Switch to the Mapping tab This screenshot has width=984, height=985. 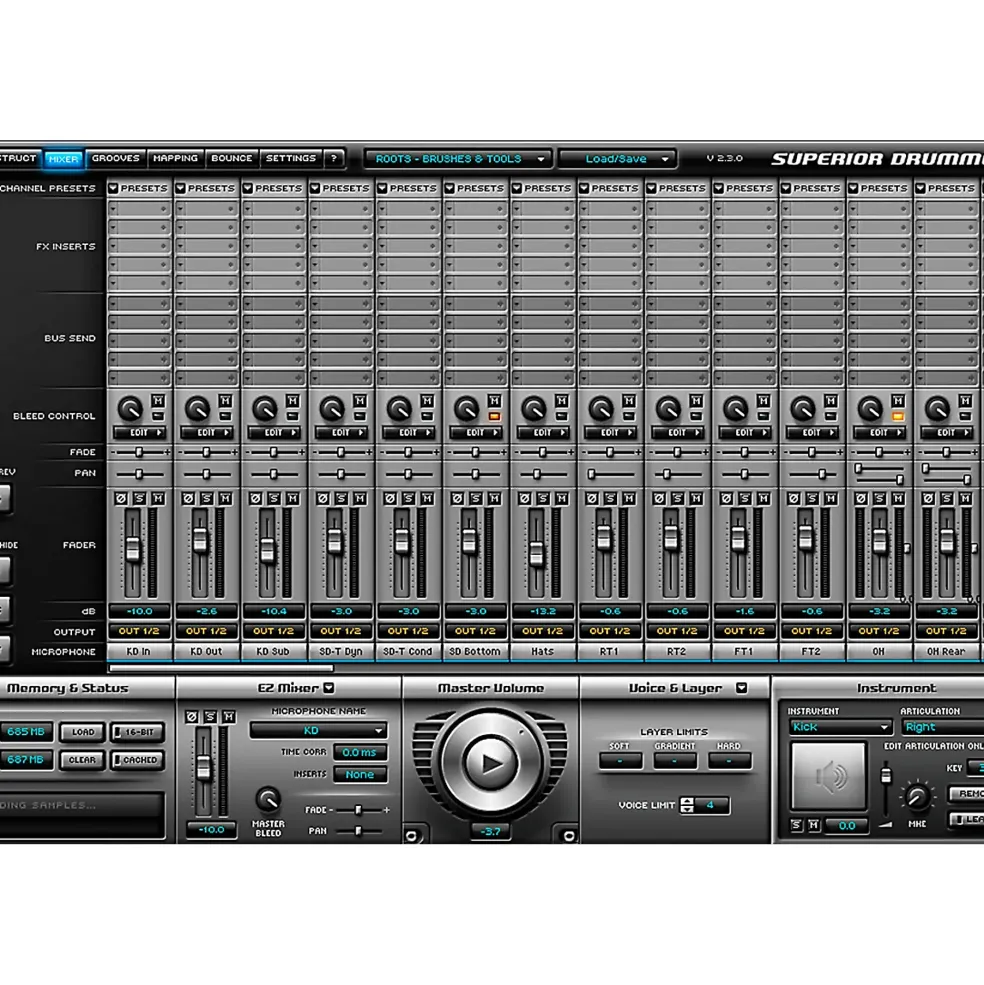click(x=175, y=158)
